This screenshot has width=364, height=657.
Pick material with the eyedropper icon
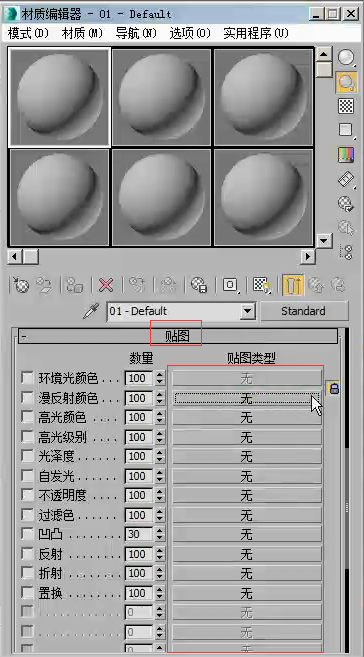click(x=91, y=311)
